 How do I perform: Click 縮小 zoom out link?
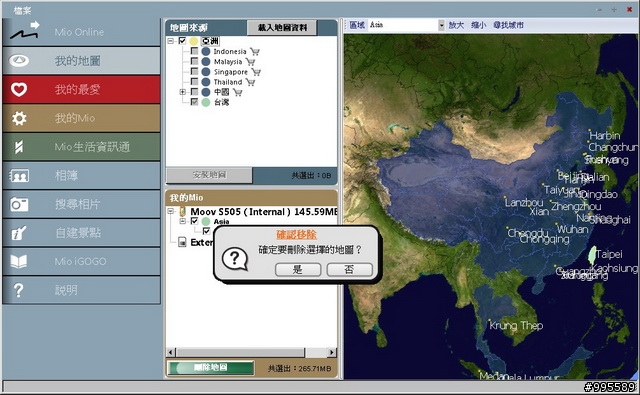tap(478, 25)
